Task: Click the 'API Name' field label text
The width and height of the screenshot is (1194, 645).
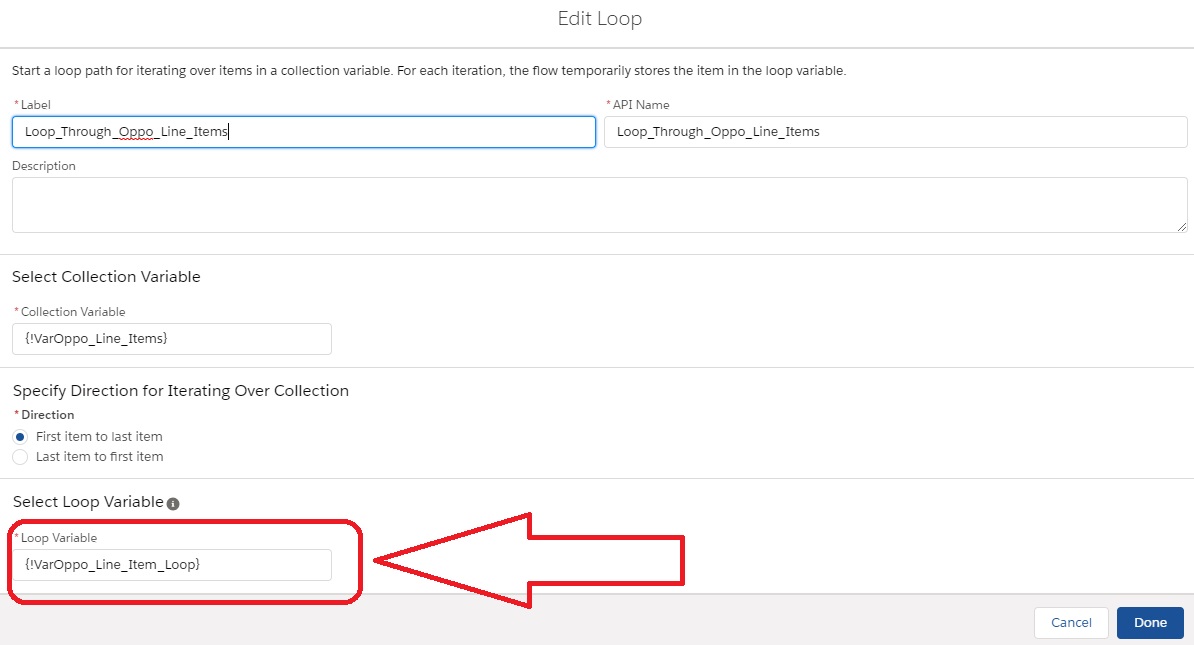Action: click(640, 105)
